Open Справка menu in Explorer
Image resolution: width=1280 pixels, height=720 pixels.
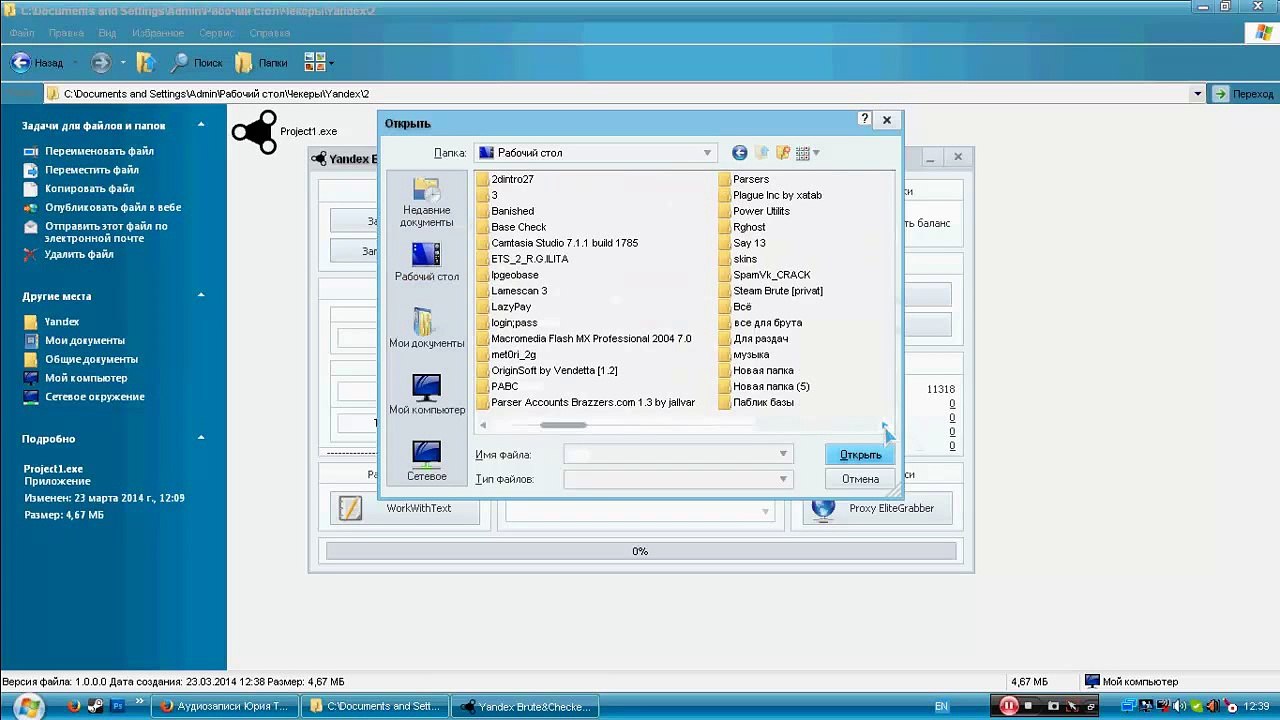(x=270, y=33)
